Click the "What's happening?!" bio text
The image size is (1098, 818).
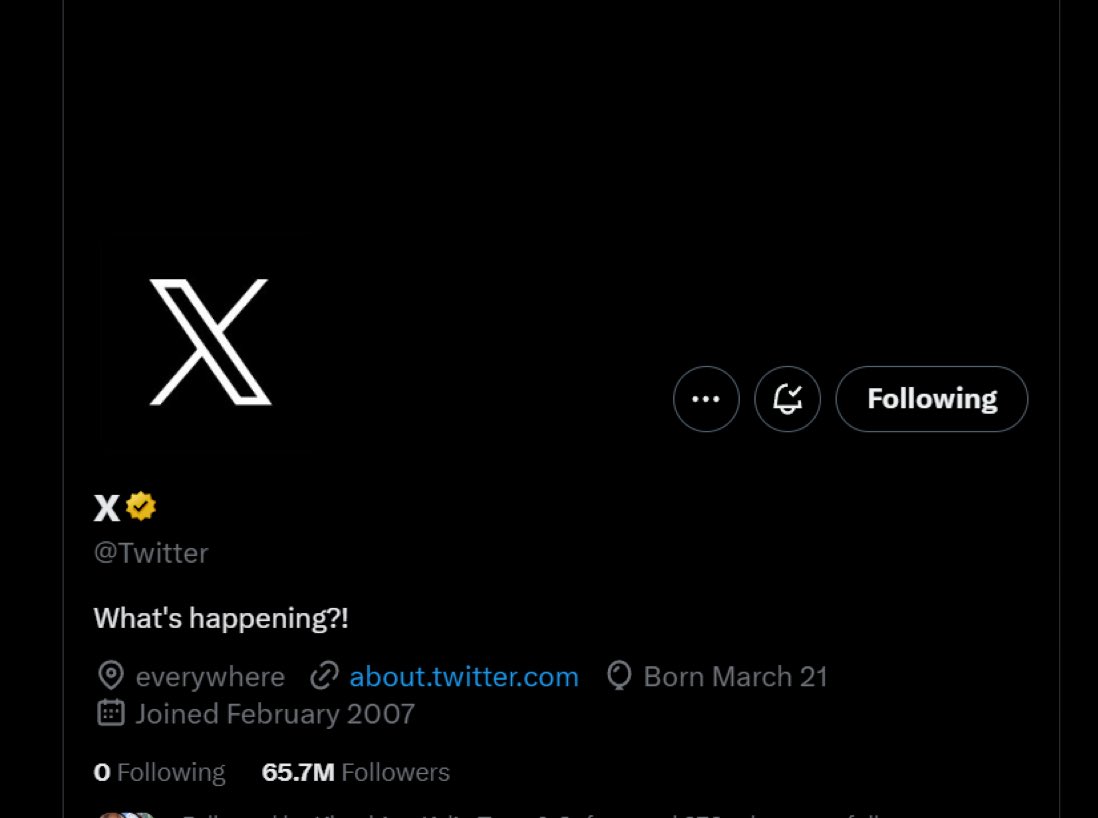click(221, 618)
